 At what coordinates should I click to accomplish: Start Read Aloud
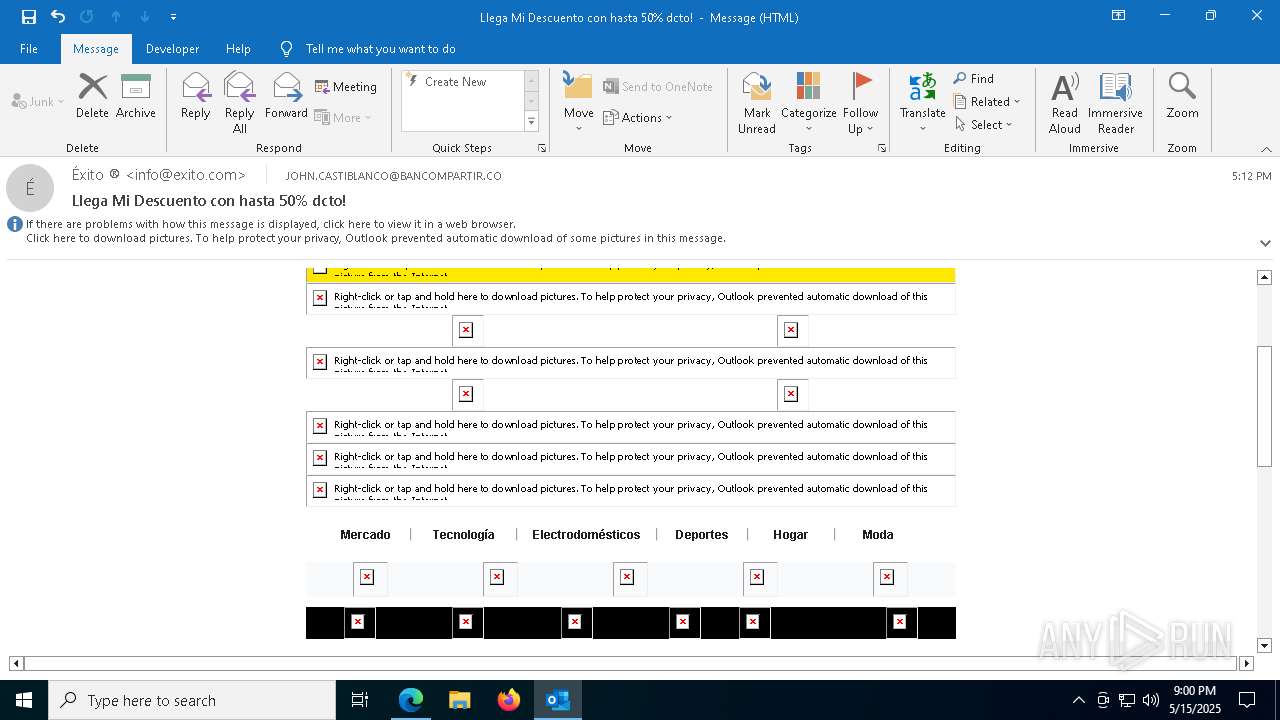pos(1065,103)
